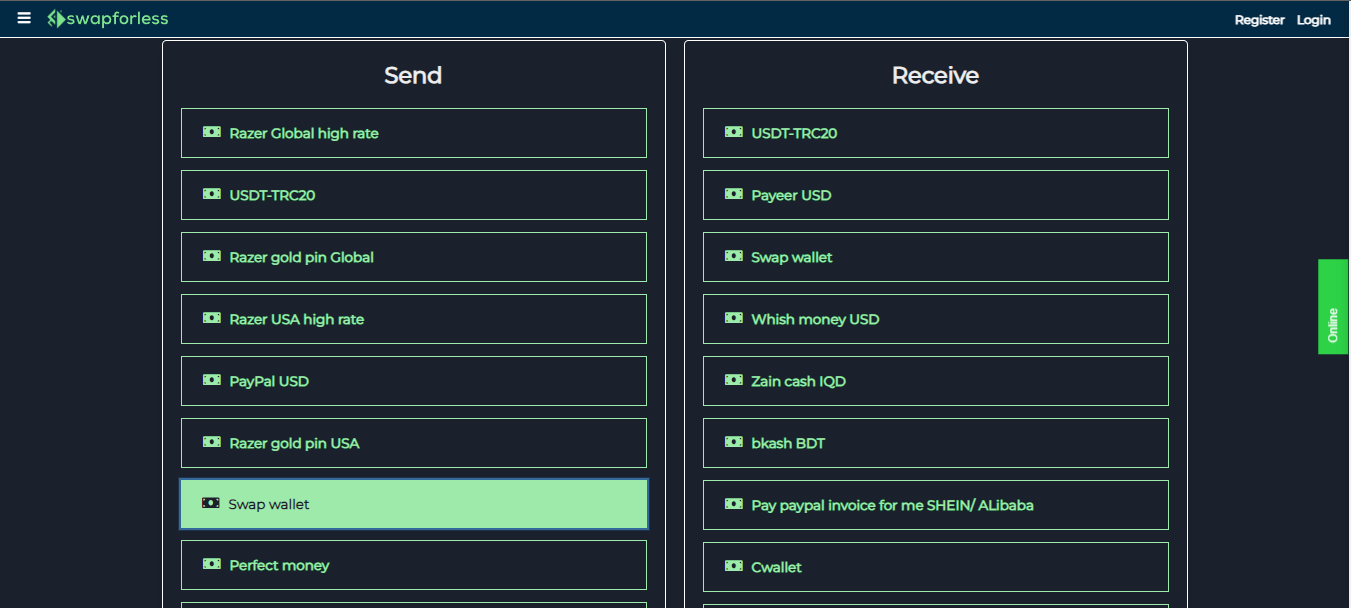
Task: Choose Whish money USD as receive option
Action: (x=935, y=318)
